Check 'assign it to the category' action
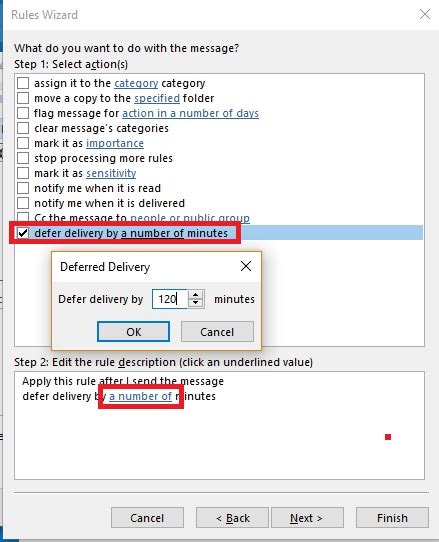439x542 pixels. click(x=23, y=83)
